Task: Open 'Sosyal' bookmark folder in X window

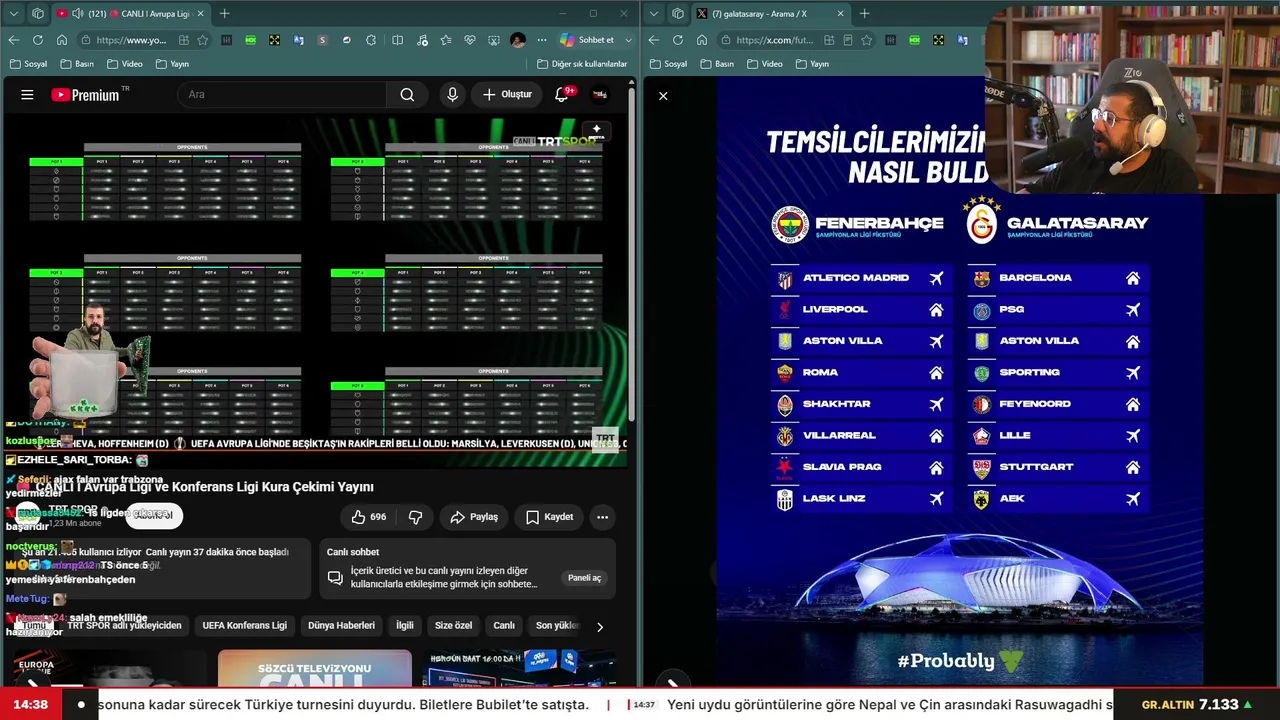Action: 667,64
